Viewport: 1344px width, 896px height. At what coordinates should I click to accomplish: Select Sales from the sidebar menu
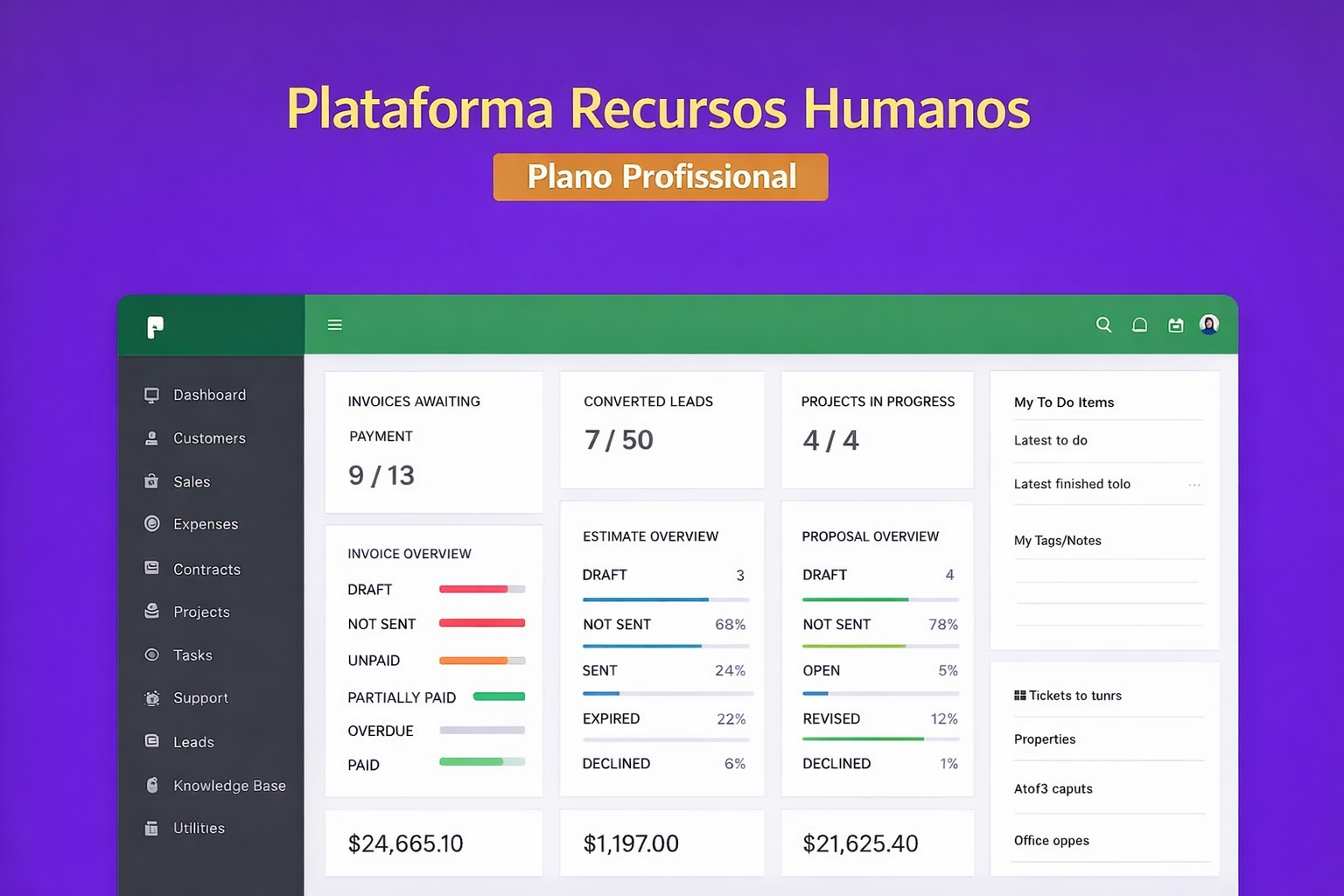pyautogui.click(x=150, y=481)
